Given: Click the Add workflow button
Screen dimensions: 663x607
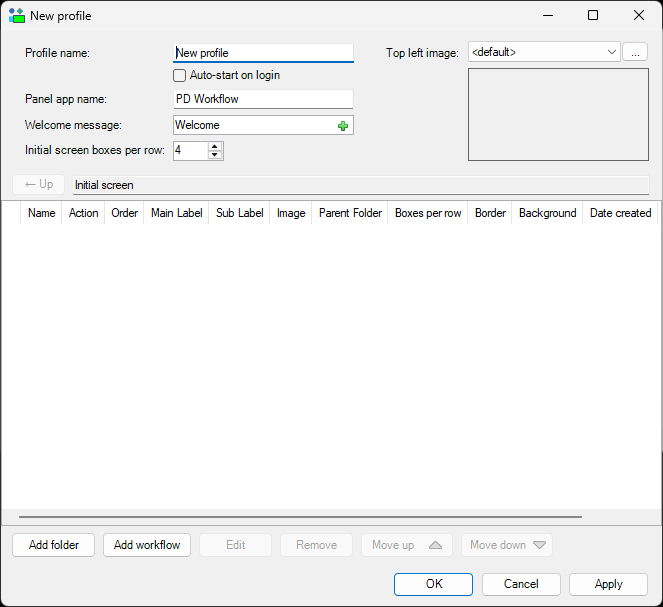Looking at the screenshot, I should tap(147, 545).
